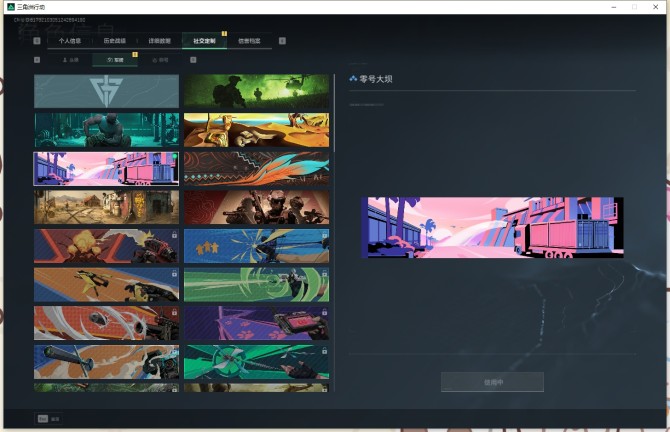Click the next sub-tab key icon on second row
Image resolution: width=670 pixels, height=432 pixels.
(x=193, y=60)
